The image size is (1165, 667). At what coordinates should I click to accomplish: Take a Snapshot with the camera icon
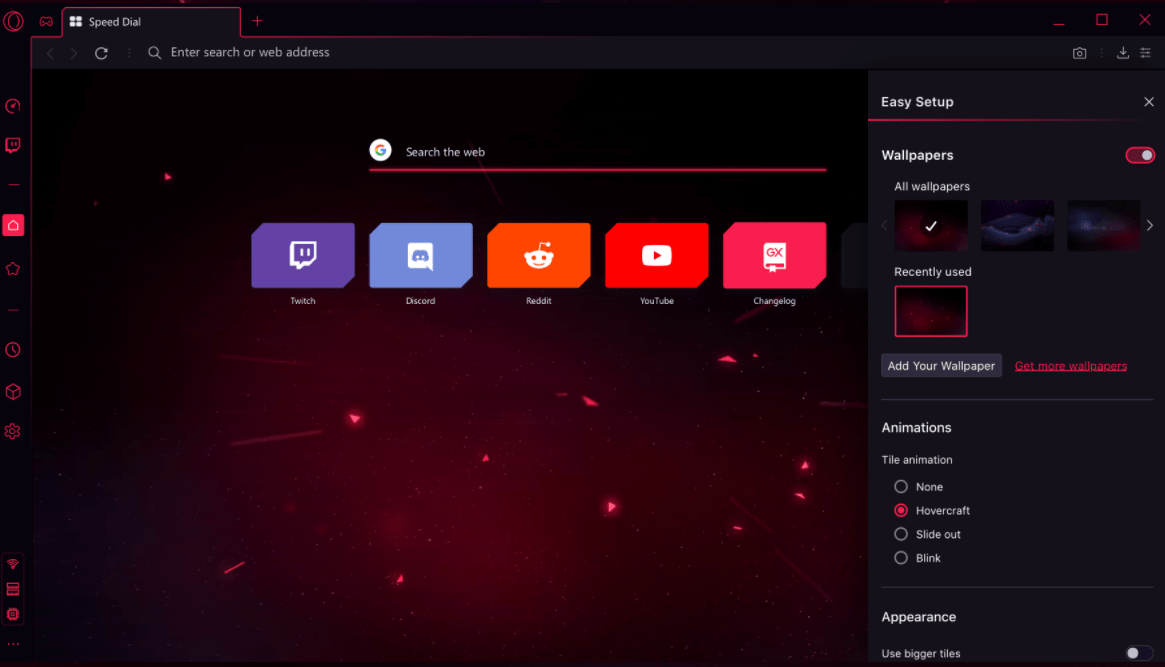pyautogui.click(x=1079, y=52)
